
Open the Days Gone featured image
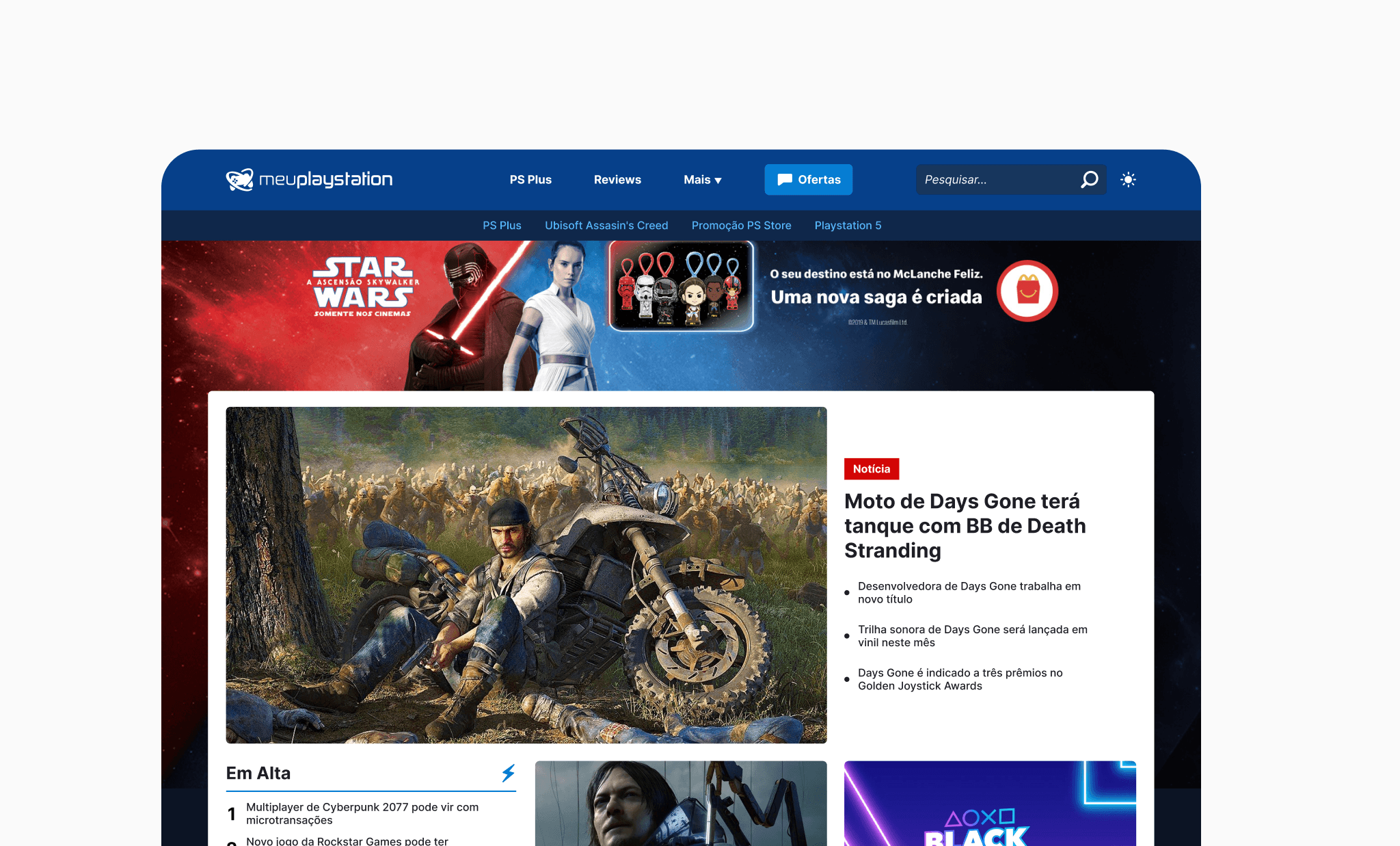526,575
